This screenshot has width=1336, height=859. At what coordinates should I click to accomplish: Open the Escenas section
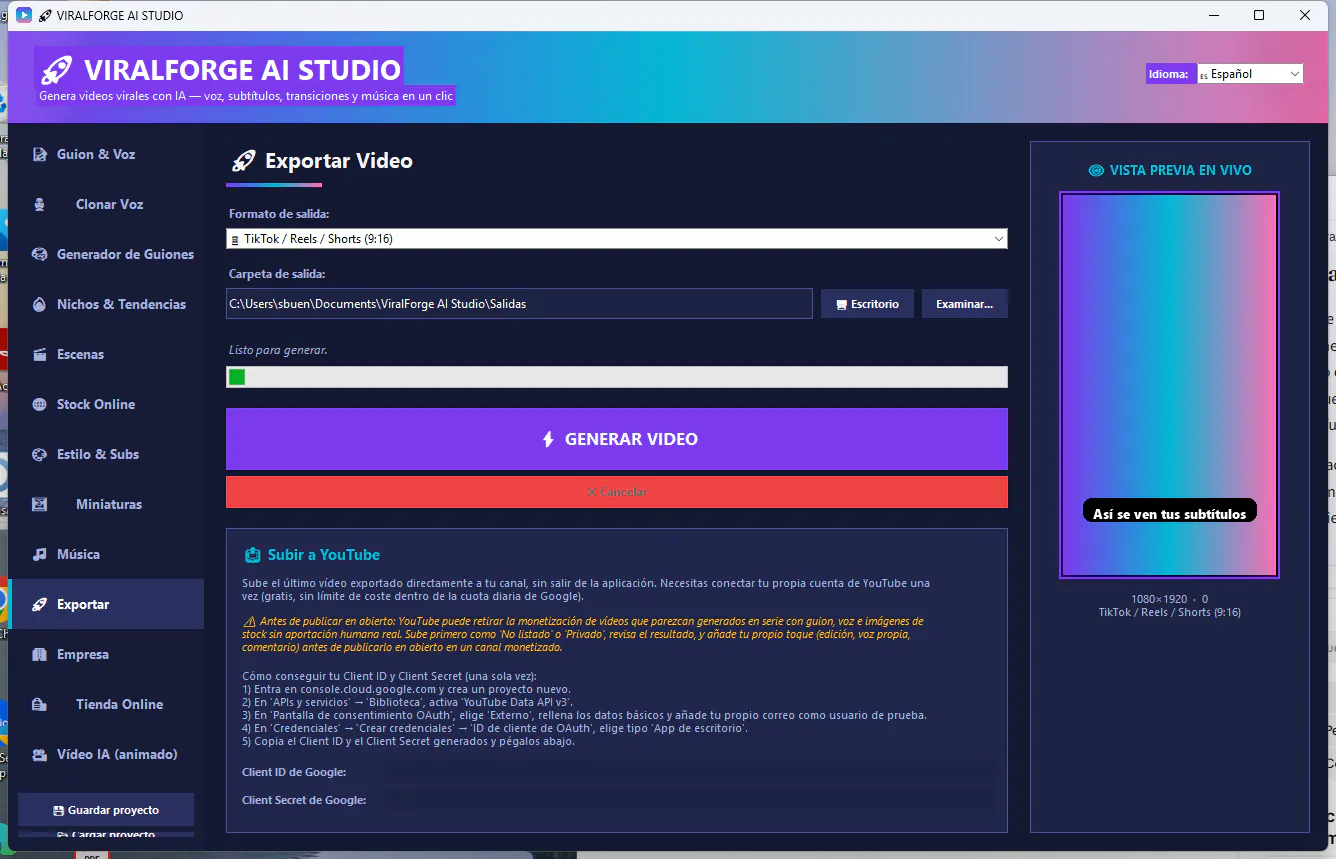tap(106, 354)
